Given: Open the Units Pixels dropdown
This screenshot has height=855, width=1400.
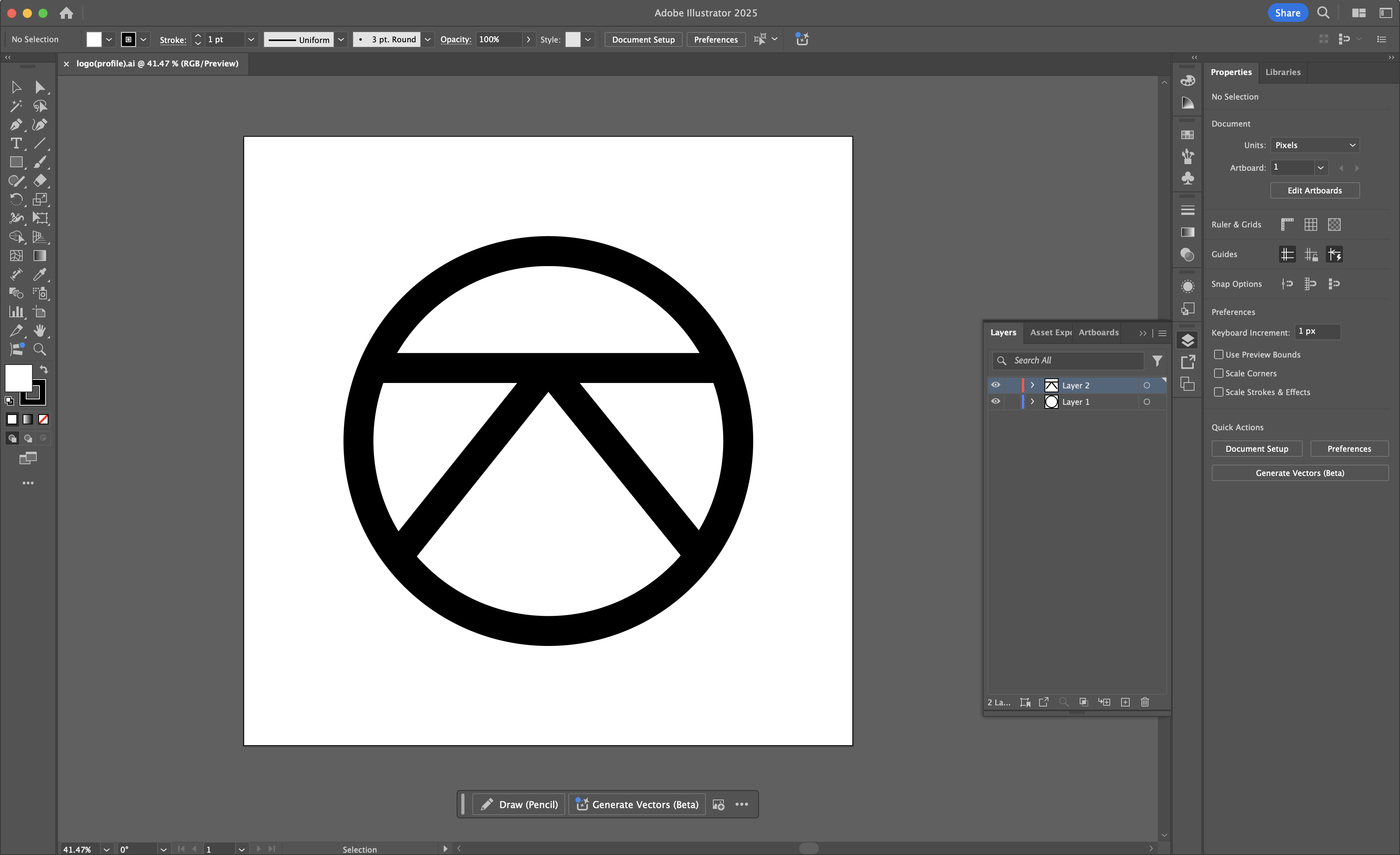Looking at the screenshot, I should [1315, 145].
